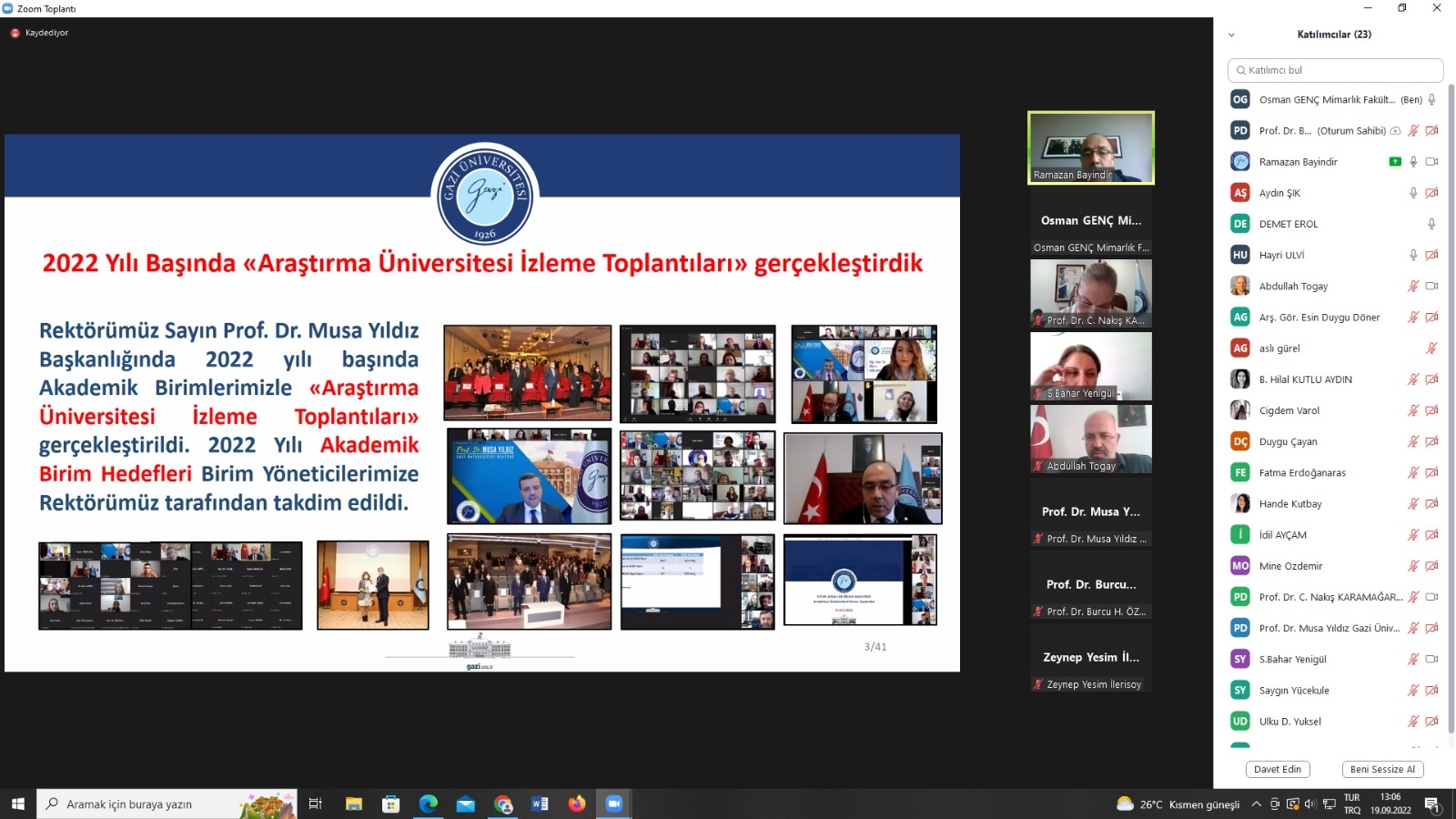Click the green screen-share icon beside Ramazan Bayindir
The image size is (1456, 819).
click(1395, 162)
